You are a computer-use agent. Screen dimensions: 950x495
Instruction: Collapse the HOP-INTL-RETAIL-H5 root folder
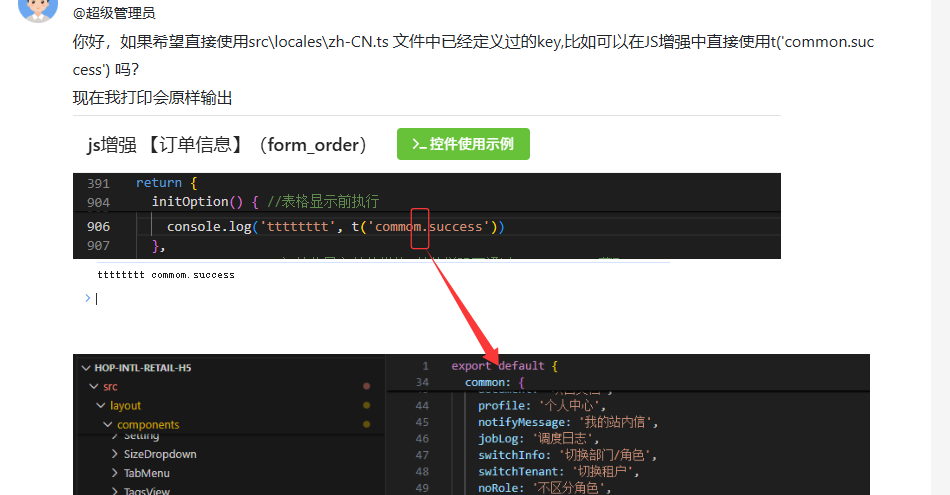84,367
